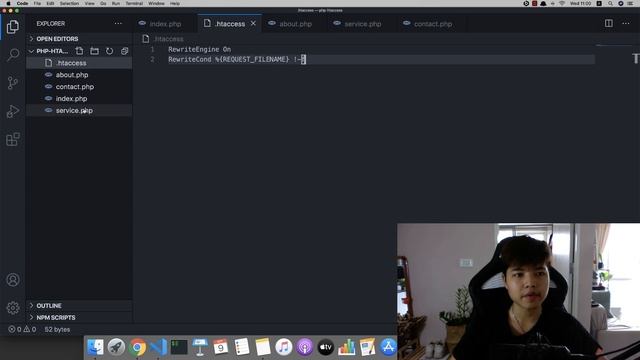Open the Go menu
Screen dimensions: 640x360
click(103, 3)
